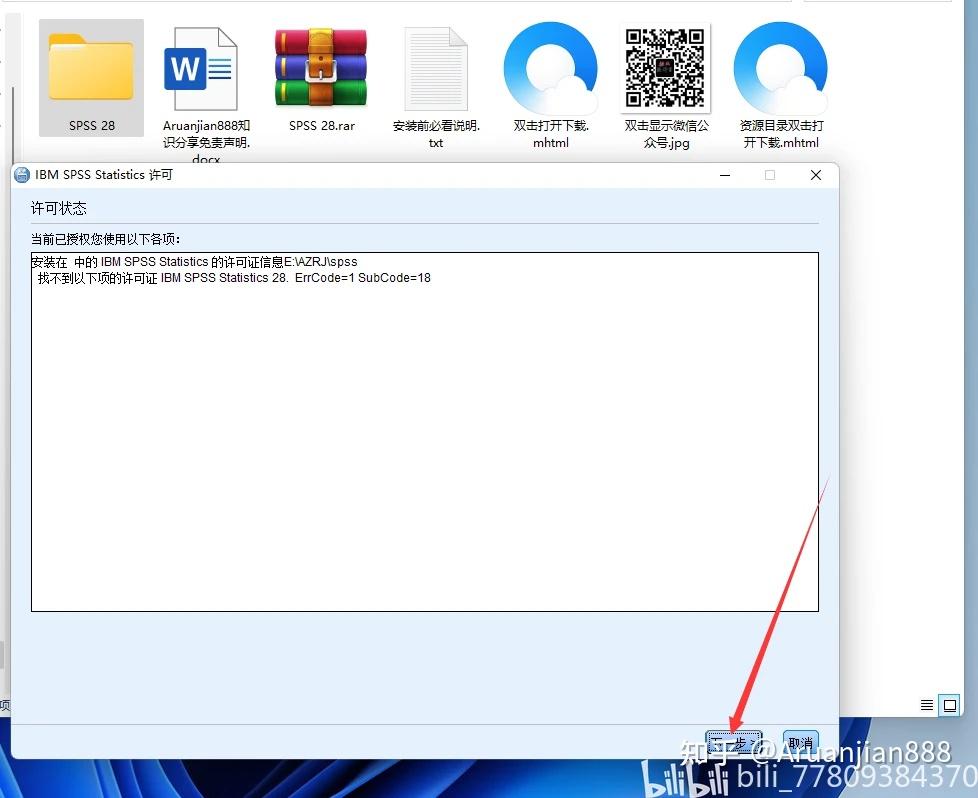The height and width of the screenshot is (798, 978).
Task: Open the 安装前必看说明.txt file
Action: click(x=436, y=67)
